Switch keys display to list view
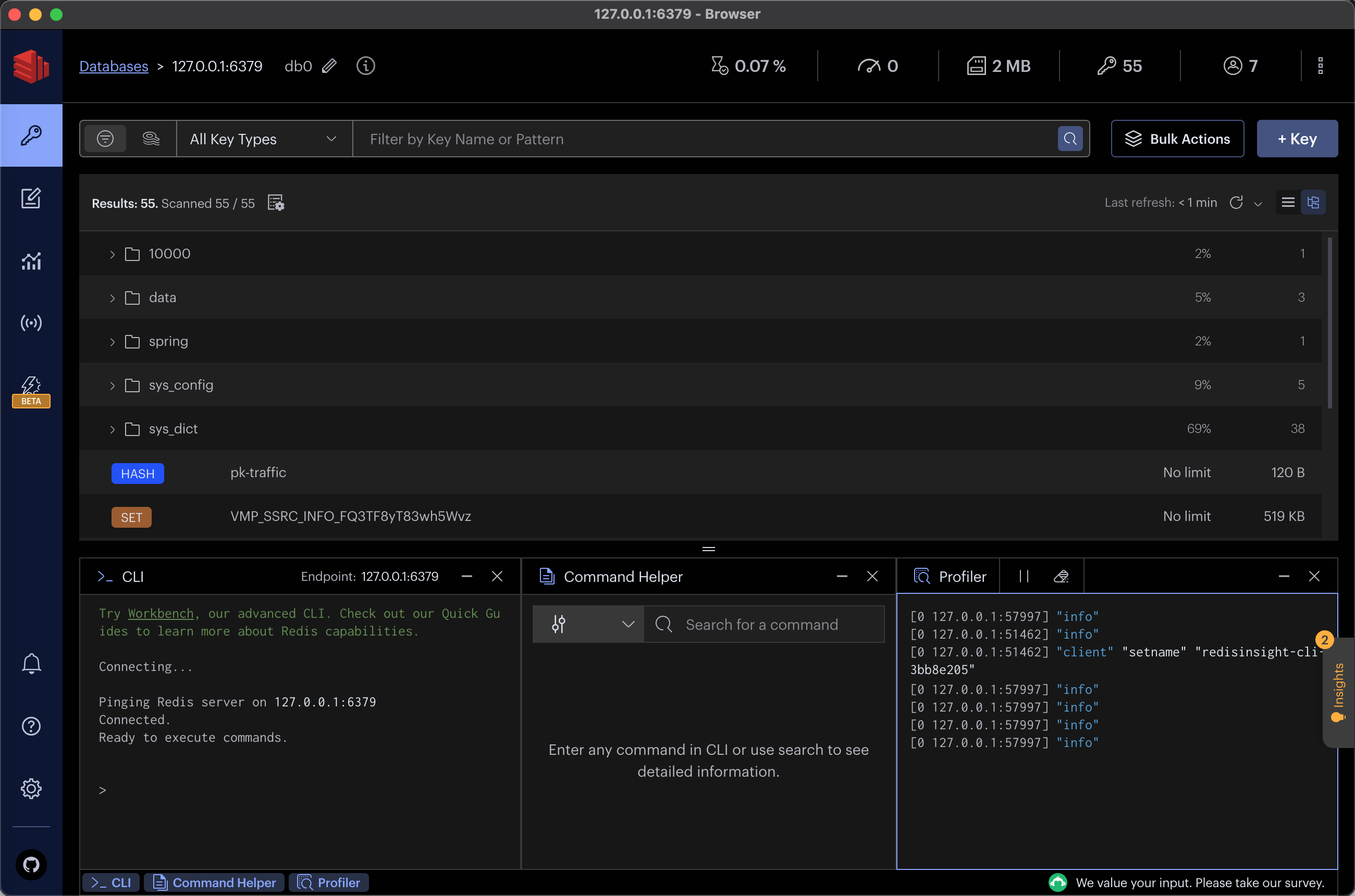The height and width of the screenshot is (896, 1355). click(1288, 202)
